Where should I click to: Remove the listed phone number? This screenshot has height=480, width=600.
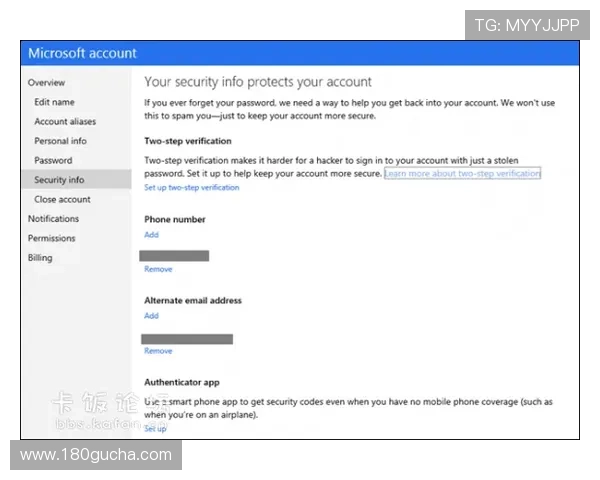pyautogui.click(x=158, y=270)
